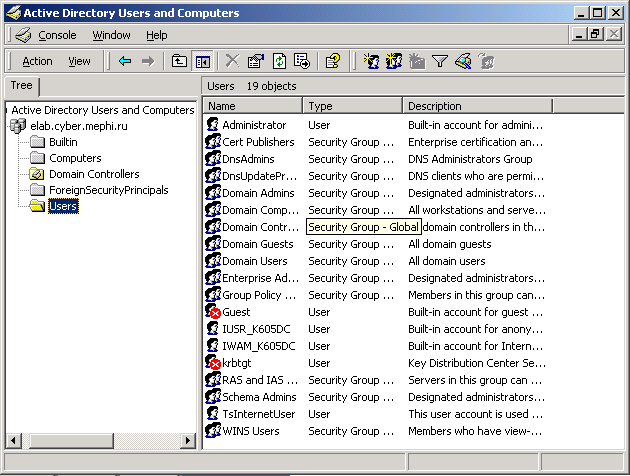Image resolution: width=630 pixels, height=476 pixels.
Task: Create a new group via toolbar icon
Action: 394,61
